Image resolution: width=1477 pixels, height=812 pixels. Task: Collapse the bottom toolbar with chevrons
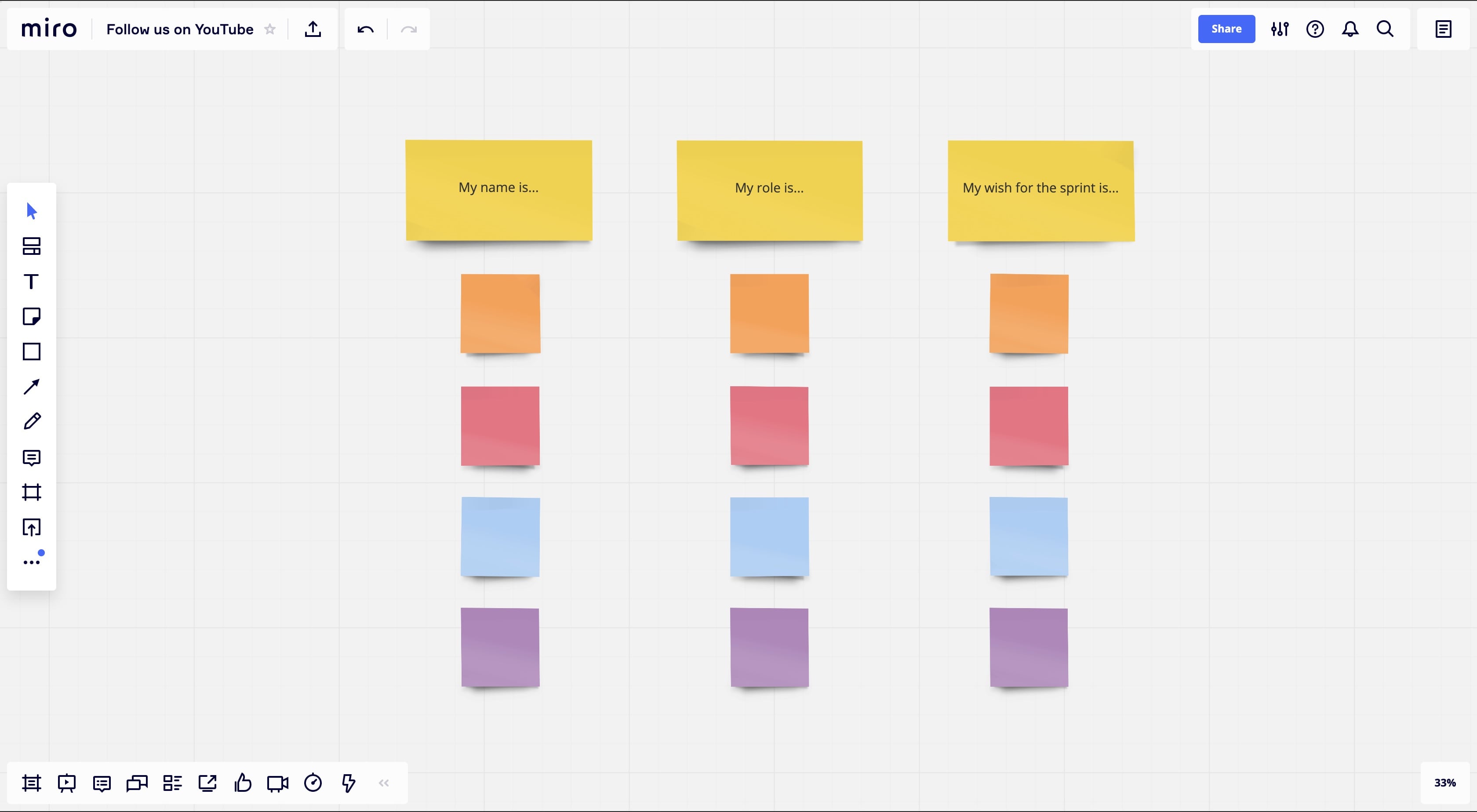pos(384,783)
